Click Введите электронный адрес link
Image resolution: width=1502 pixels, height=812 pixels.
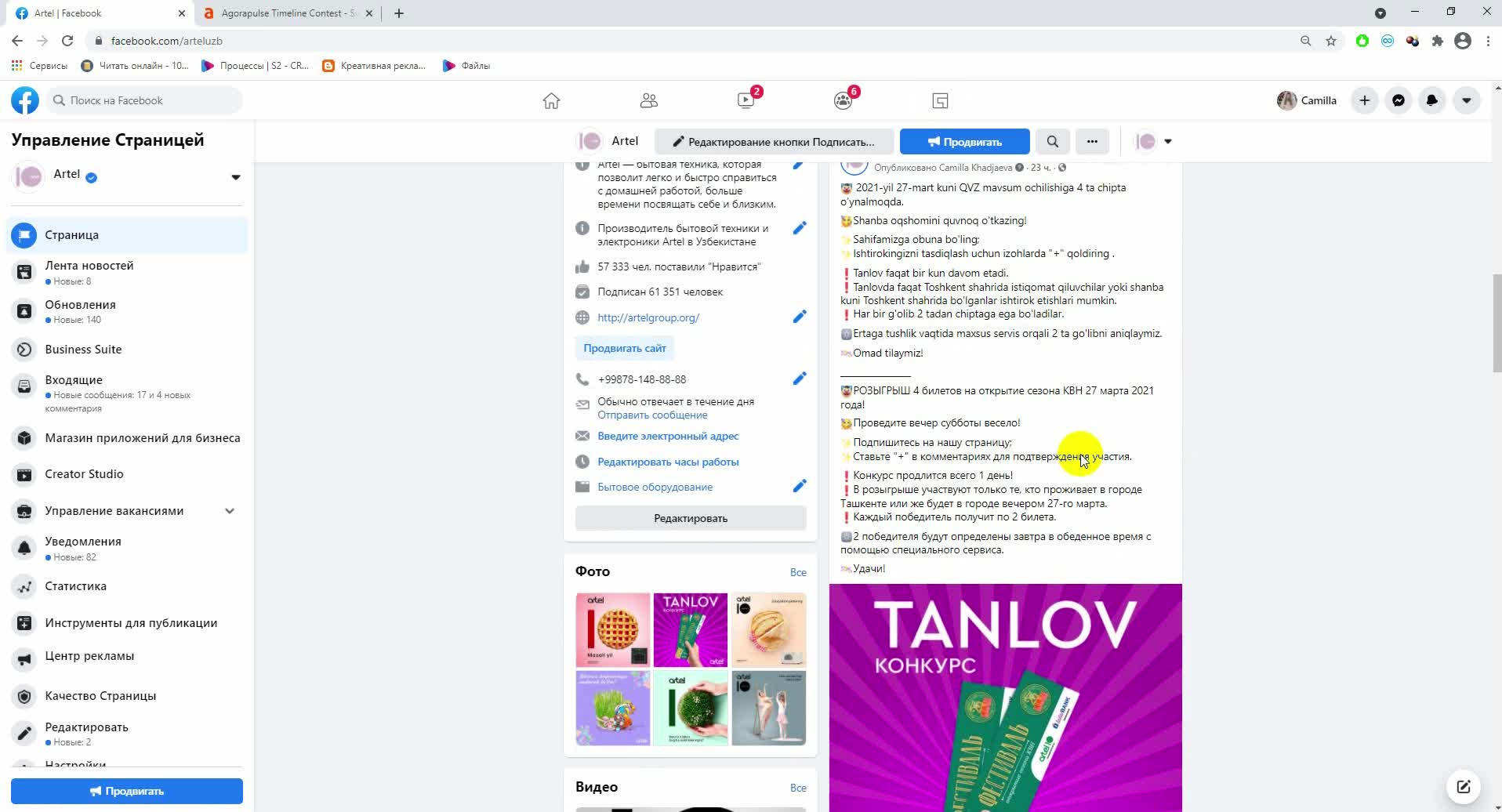point(668,436)
